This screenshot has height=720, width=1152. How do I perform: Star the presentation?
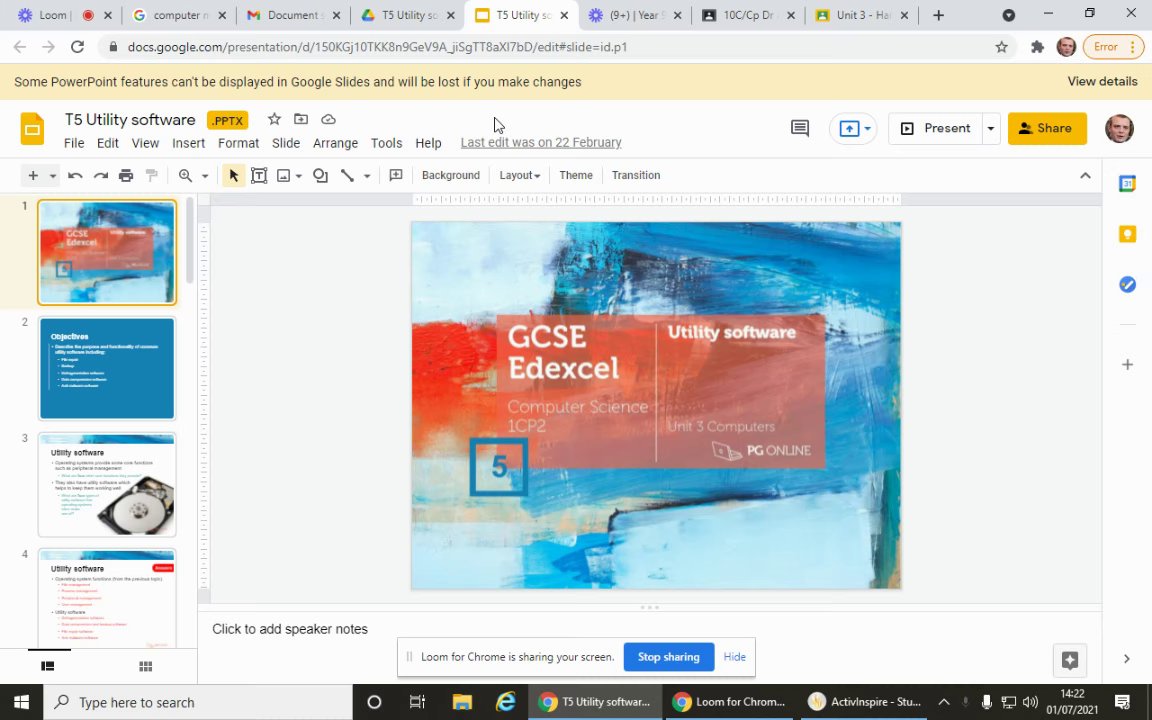[x=274, y=119]
